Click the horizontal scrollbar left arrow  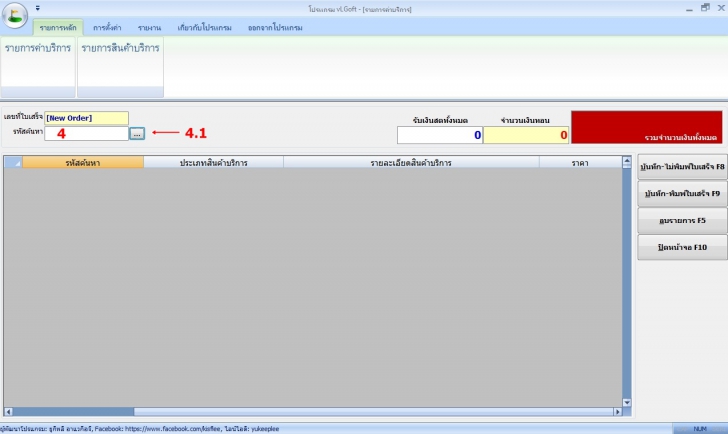click(x=8, y=412)
